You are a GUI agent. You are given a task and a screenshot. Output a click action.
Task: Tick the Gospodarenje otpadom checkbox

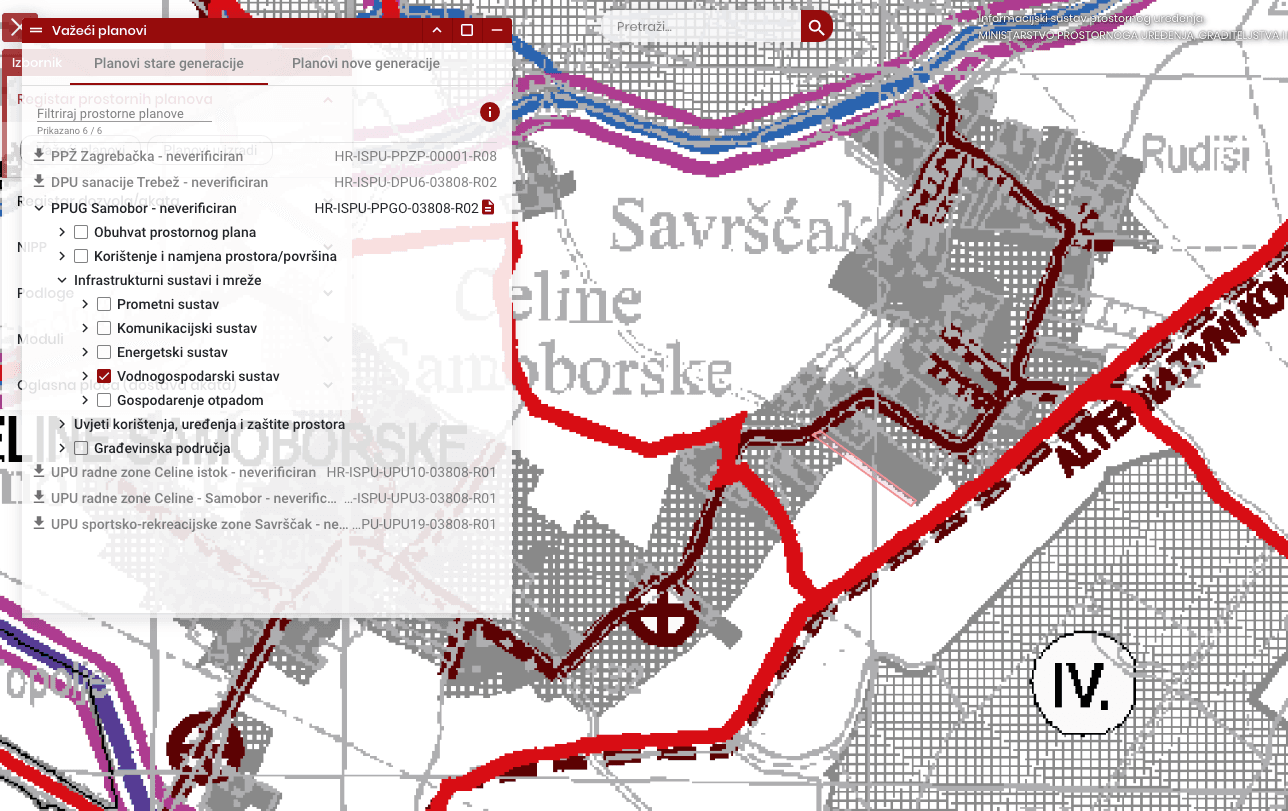point(104,400)
